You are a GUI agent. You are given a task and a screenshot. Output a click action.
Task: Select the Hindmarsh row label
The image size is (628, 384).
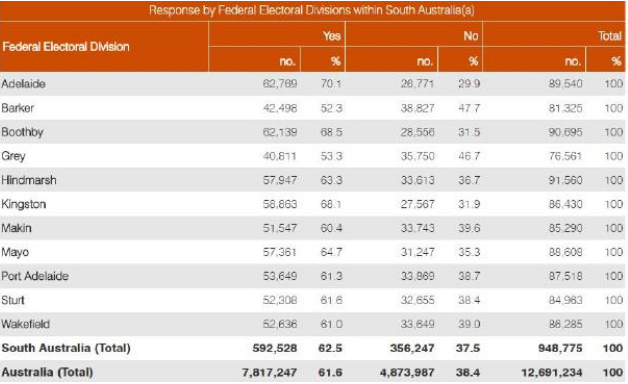coord(29,180)
